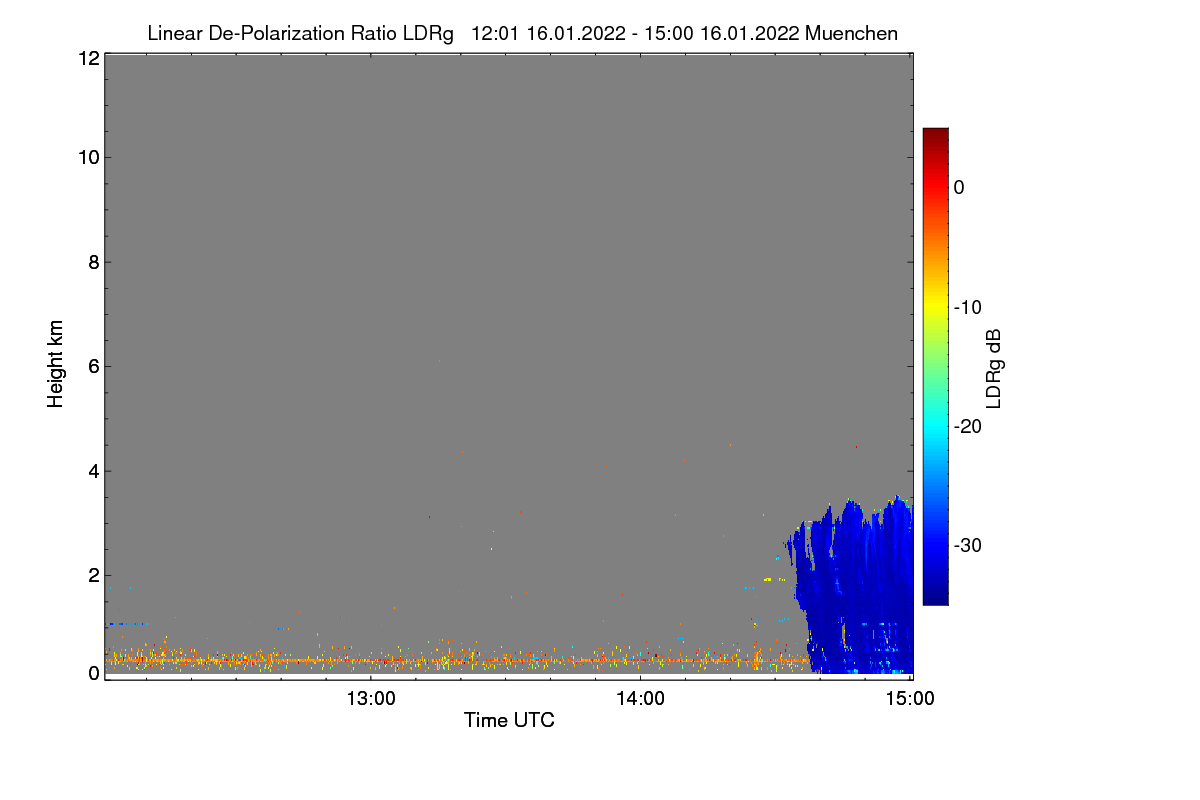Screen dimensions: 1200x800
Task: Click the height tick label 4
Action: coord(92,471)
